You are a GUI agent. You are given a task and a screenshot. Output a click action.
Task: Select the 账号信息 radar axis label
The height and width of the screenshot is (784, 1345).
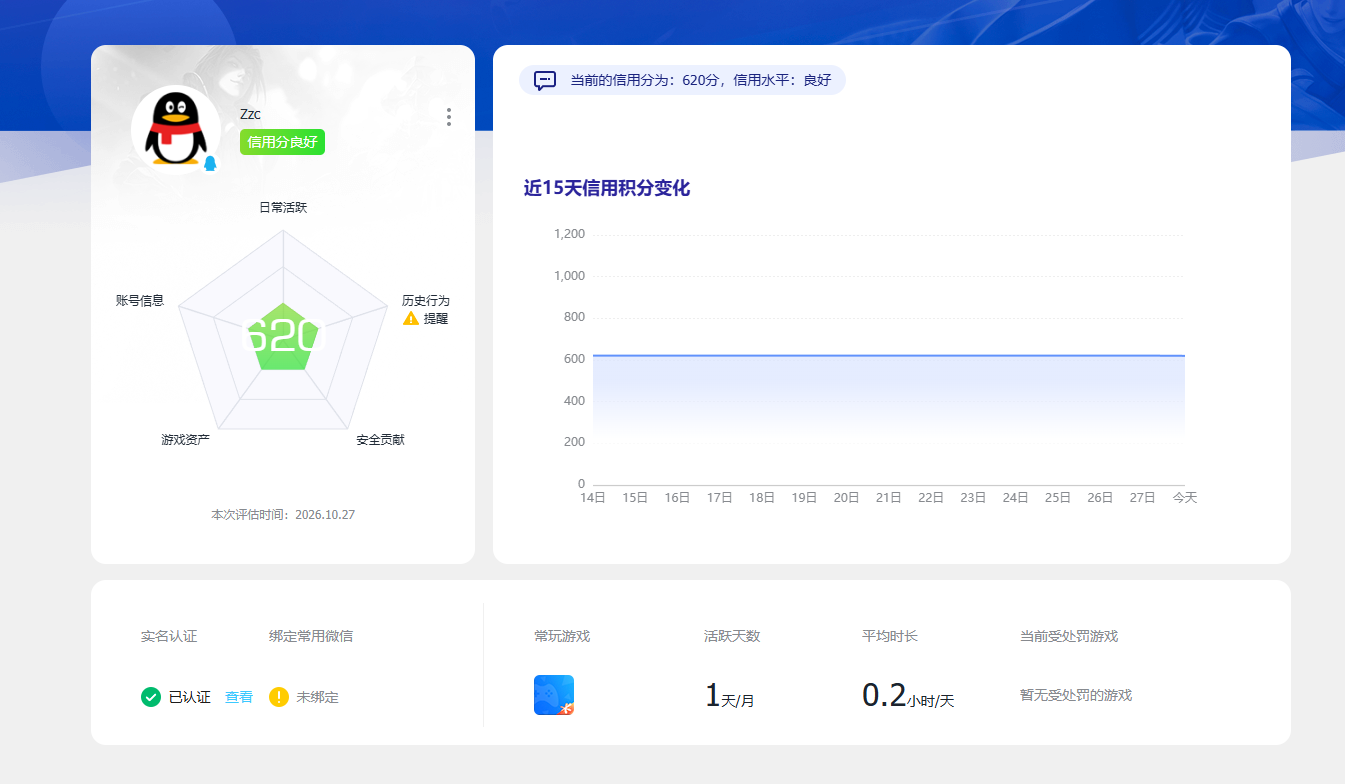140,301
